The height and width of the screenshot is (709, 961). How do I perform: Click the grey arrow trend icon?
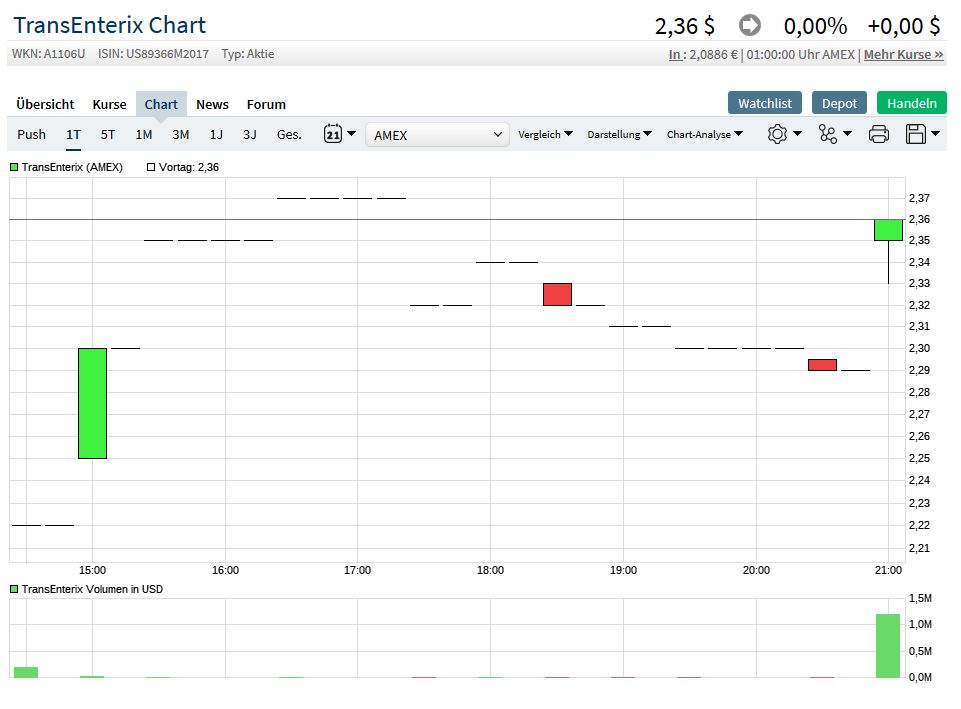point(750,25)
